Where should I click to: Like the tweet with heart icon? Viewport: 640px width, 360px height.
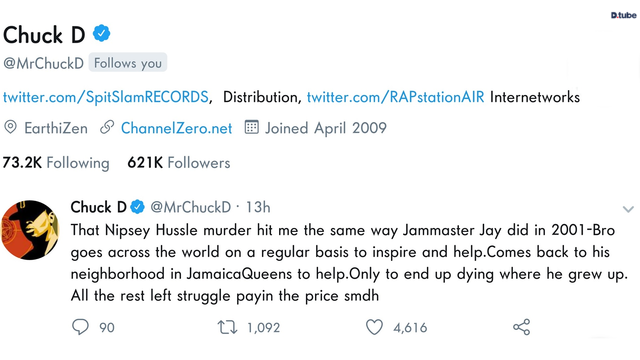pyautogui.click(x=374, y=327)
